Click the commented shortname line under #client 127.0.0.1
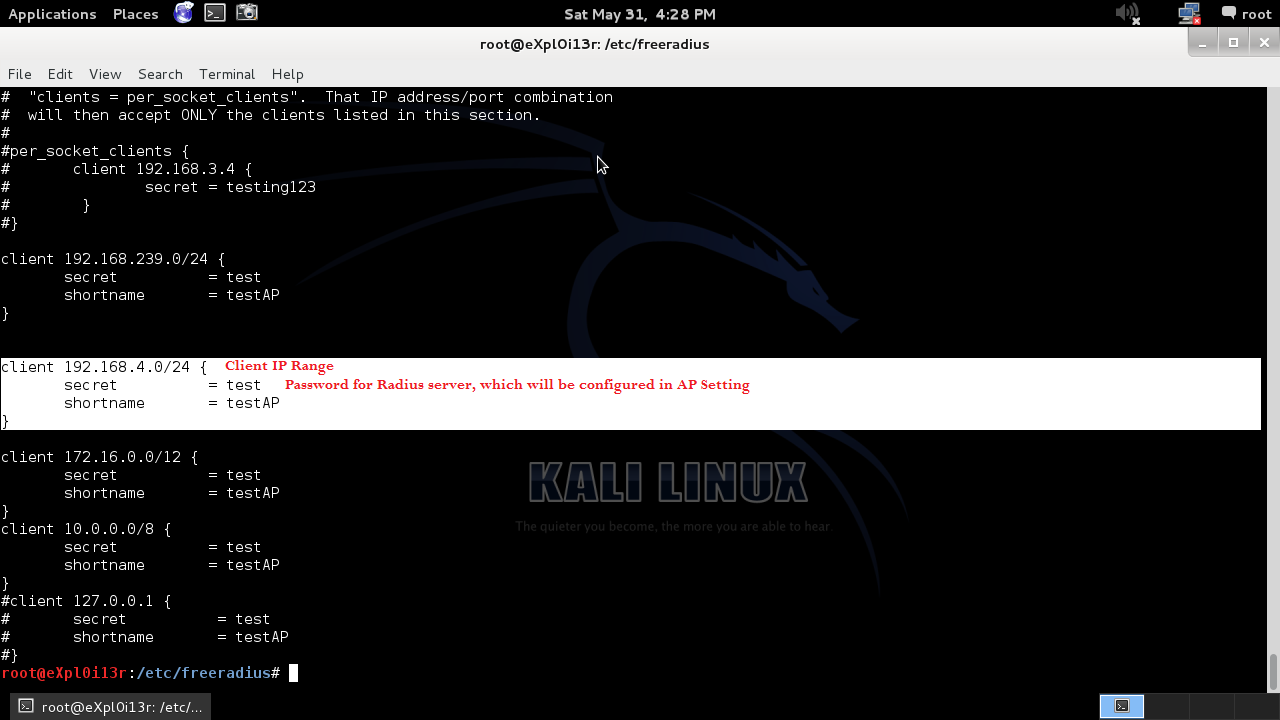The height and width of the screenshot is (720, 1280). pos(145,637)
